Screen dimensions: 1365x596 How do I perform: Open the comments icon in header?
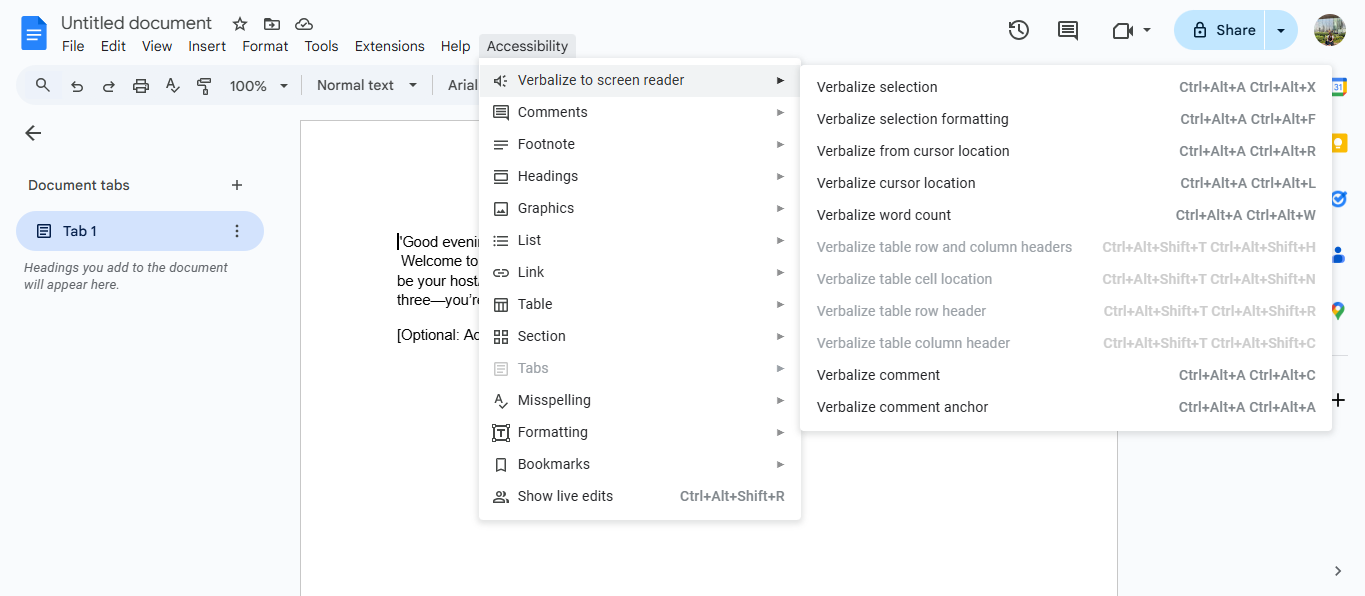tap(1068, 30)
